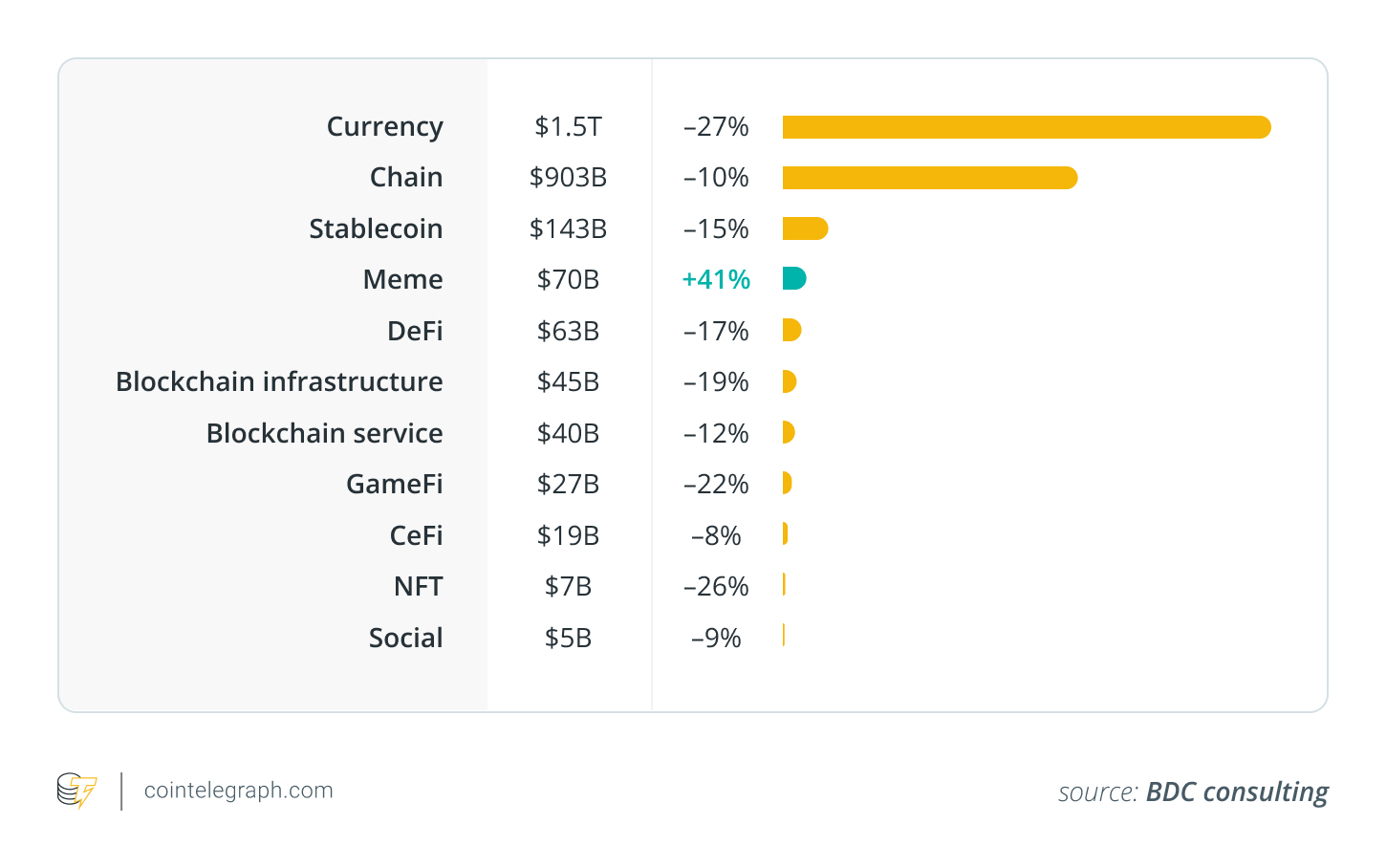Select the Social category label

pos(405,638)
